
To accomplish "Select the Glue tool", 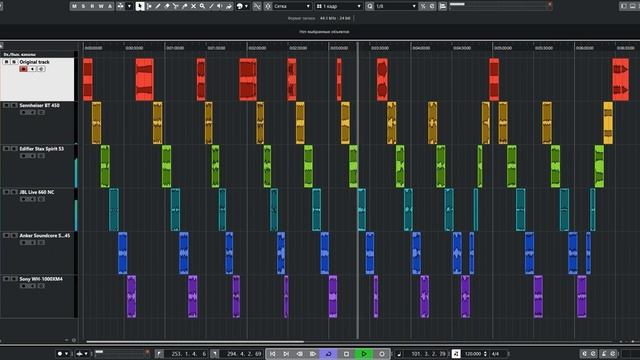I will (184, 6).
